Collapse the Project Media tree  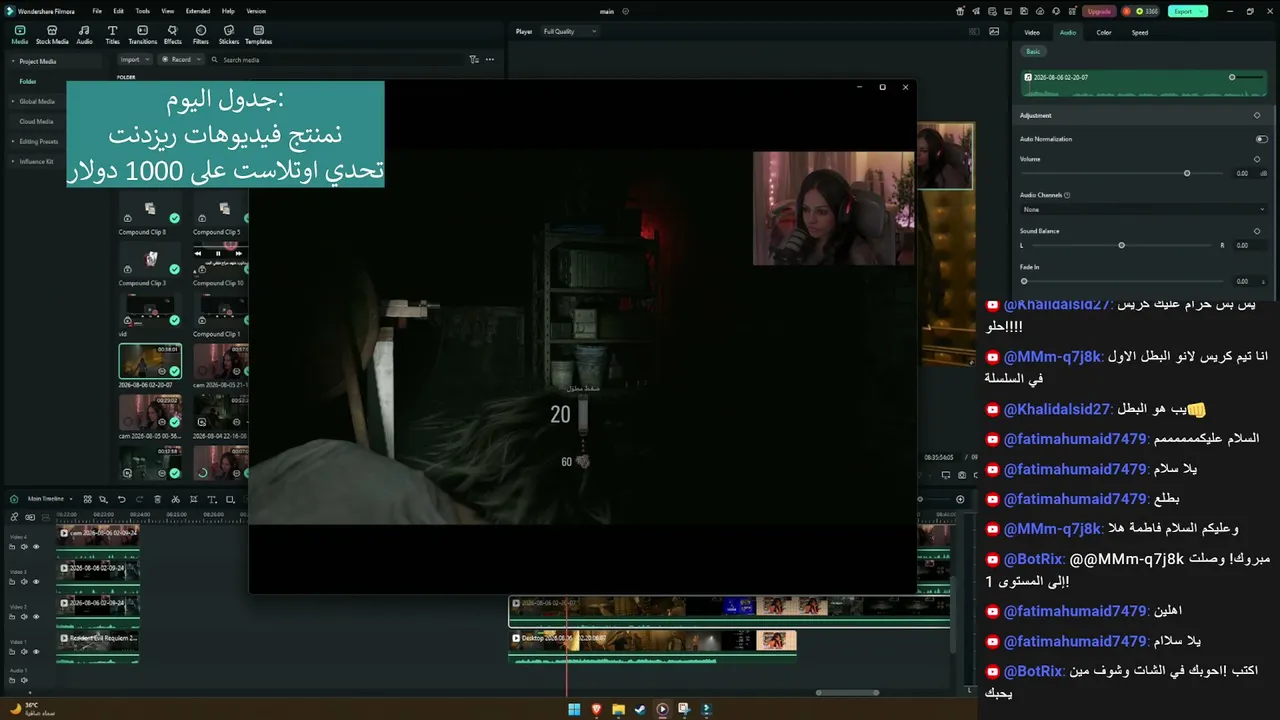click(13, 62)
